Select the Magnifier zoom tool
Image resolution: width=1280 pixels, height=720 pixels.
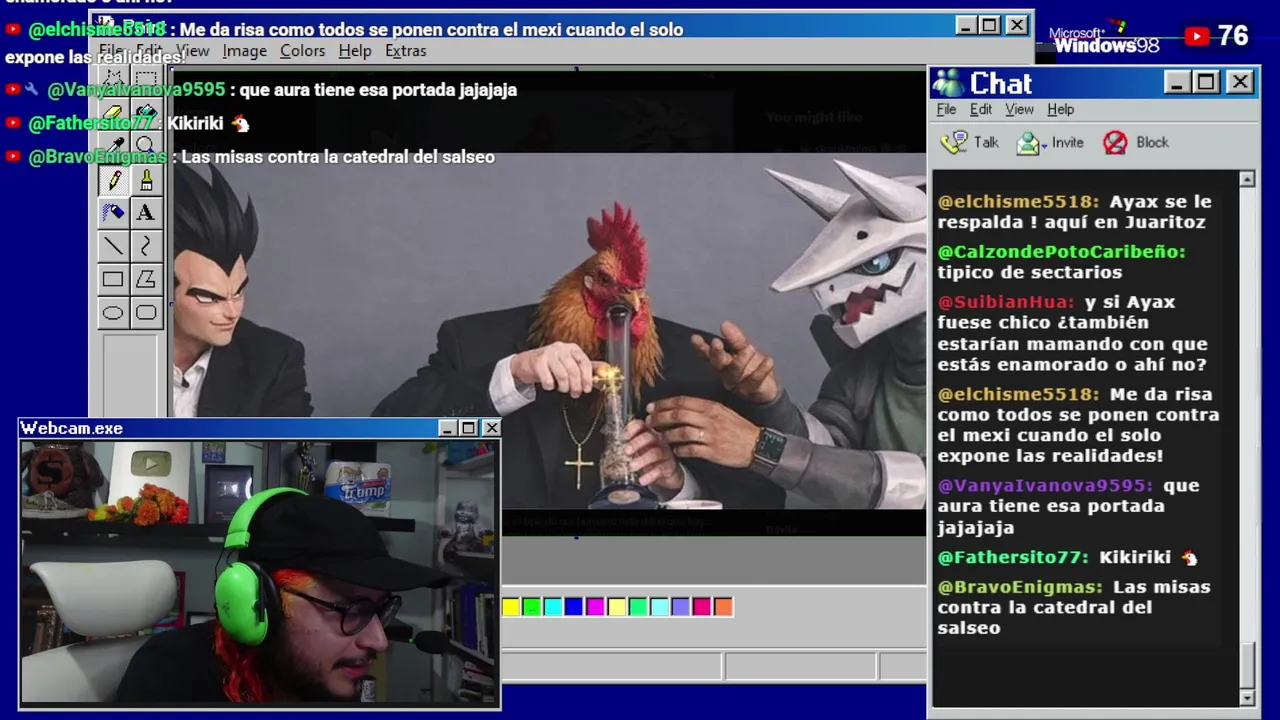click(x=146, y=146)
